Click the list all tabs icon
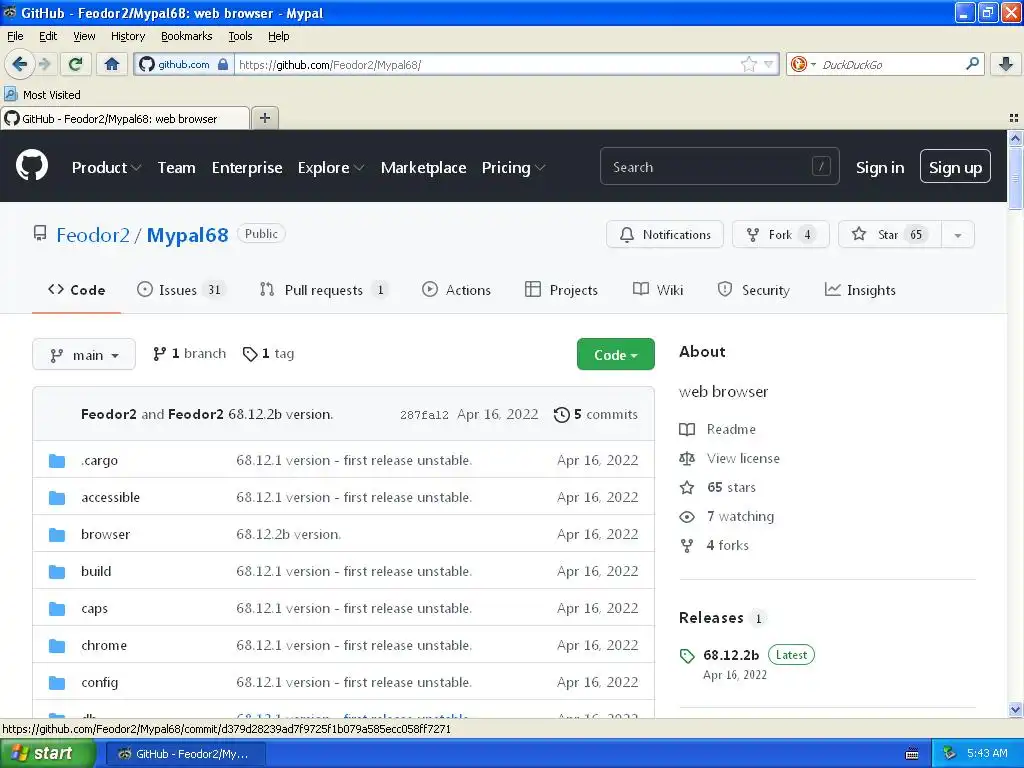The width and height of the screenshot is (1024, 768). (1014, 118)
